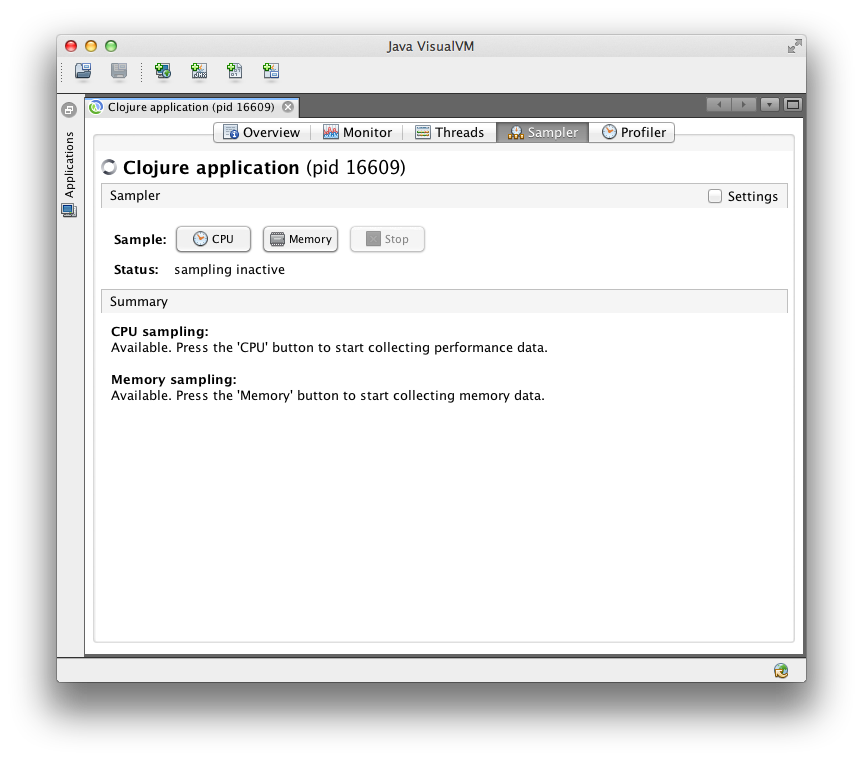Screen dimensions: 863x761
Task: Click the 'sampling inactive' status text
Action: click(x=230, y=270)
